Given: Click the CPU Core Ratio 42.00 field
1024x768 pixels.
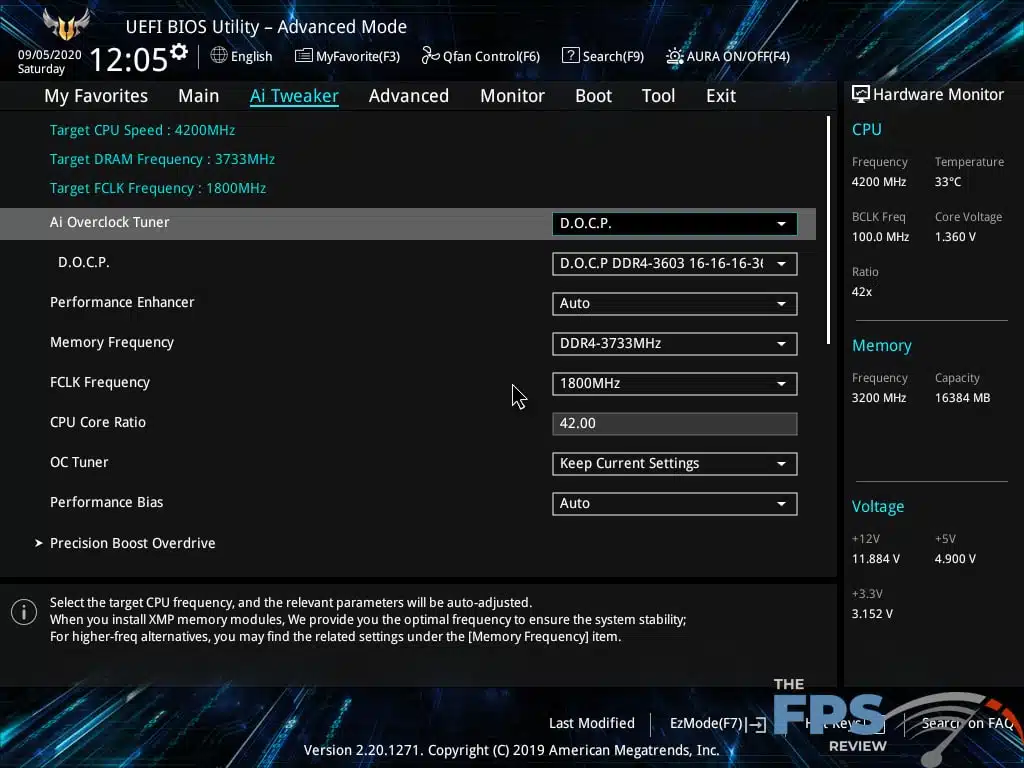Looking at the screenshot, I should click(675, 424).
